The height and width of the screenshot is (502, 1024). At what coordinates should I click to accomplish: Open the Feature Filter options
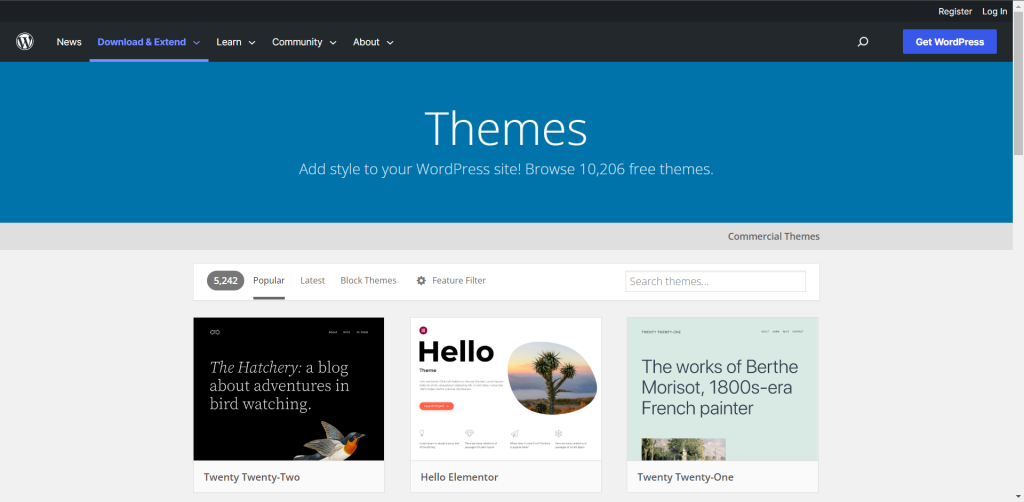(451, 281)
